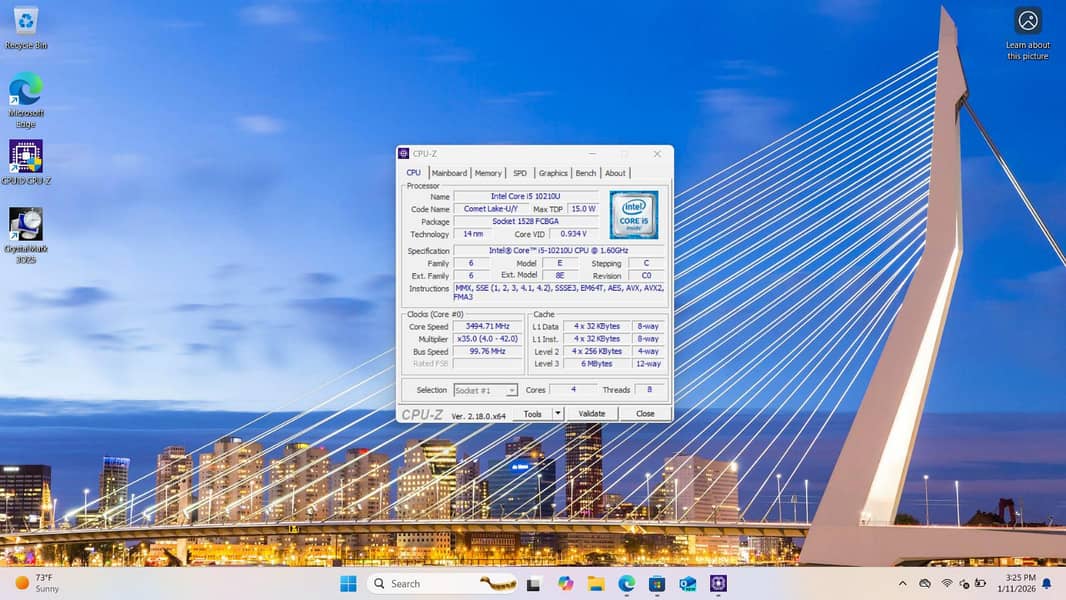Click the Validate button
This screenshot has width=1066, height=600.
pyautogui.click(x=592, y=414)
